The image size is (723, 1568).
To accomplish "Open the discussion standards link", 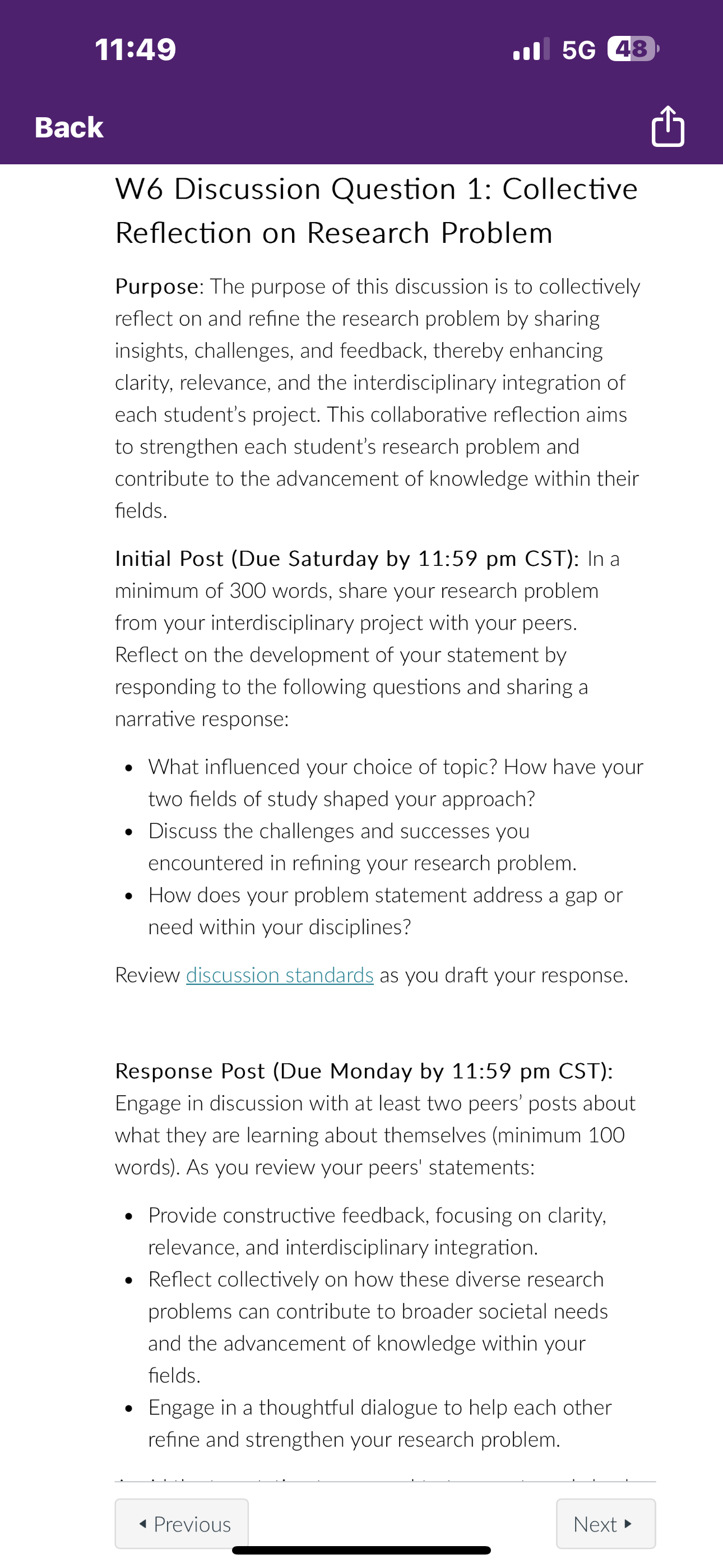I will [279, 975].
